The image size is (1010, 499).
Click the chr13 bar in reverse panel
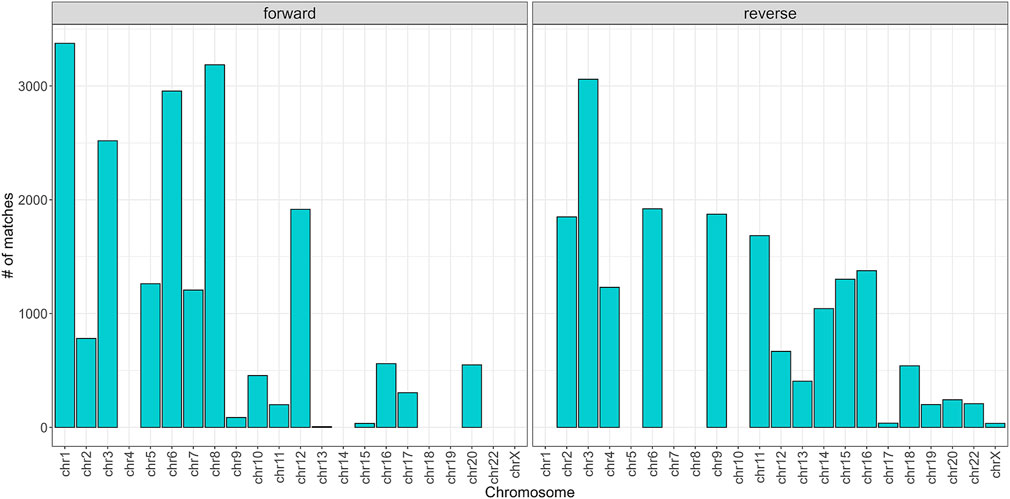(x=803, y=404)
